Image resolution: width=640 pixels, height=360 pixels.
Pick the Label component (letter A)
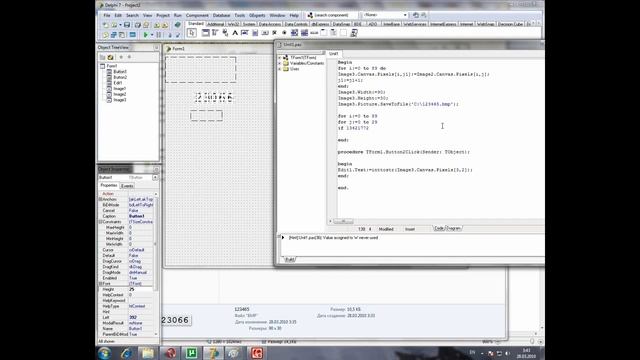235,33
